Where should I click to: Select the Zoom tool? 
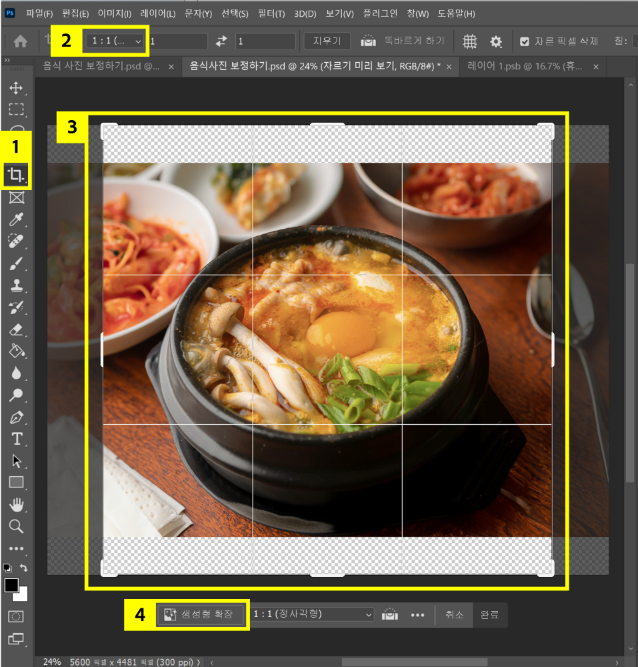point(16,527)
